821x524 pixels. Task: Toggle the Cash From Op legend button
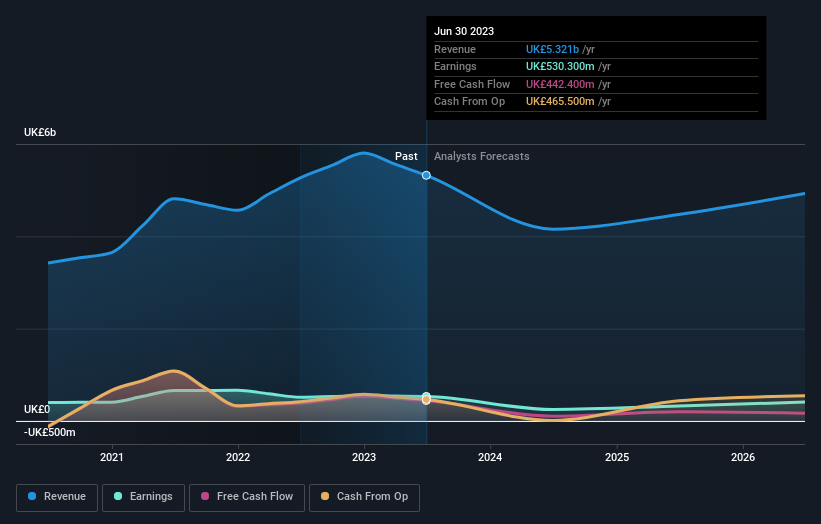click(364, 497)
